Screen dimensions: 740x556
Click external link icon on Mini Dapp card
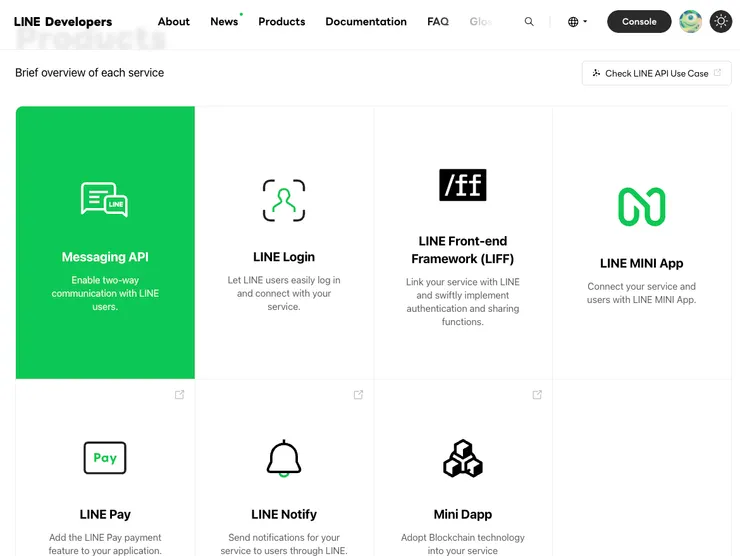coord(537,395)
